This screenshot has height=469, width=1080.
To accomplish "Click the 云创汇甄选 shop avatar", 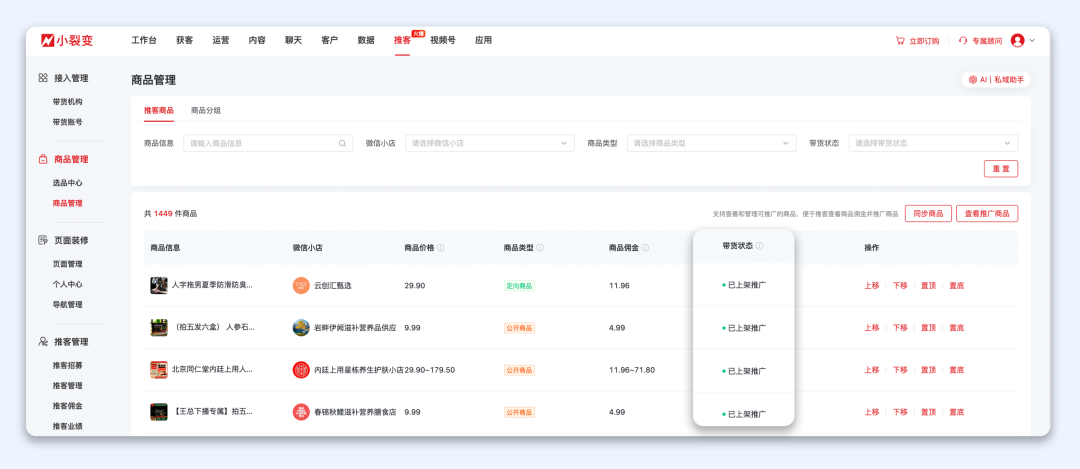I will pos(301,286).
